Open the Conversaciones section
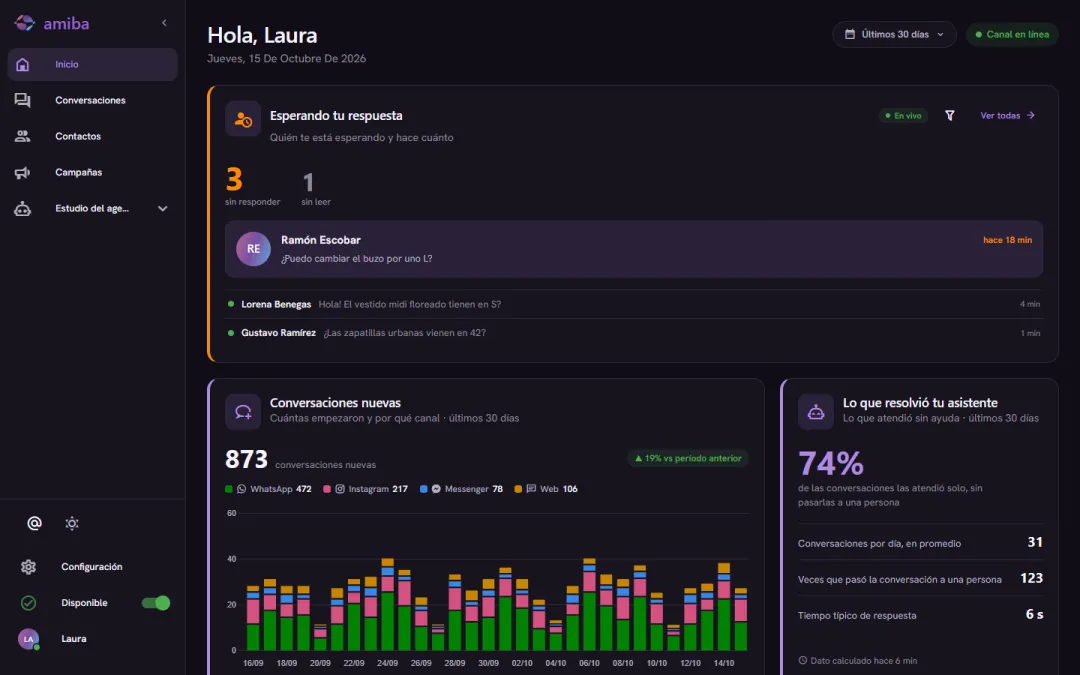The width and height of the screenshot is (1080, 675). click(x=92, y=100)
